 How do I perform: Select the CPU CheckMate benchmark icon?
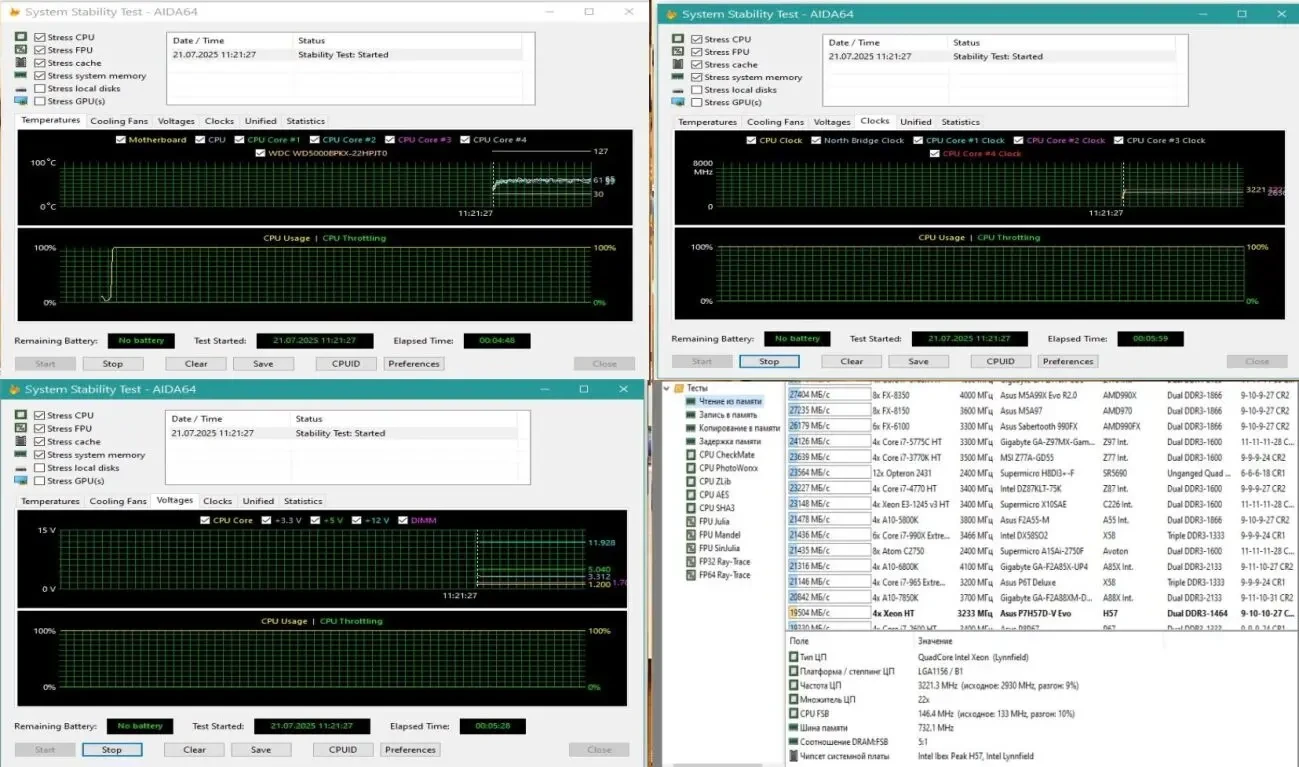tap(691, 455)
